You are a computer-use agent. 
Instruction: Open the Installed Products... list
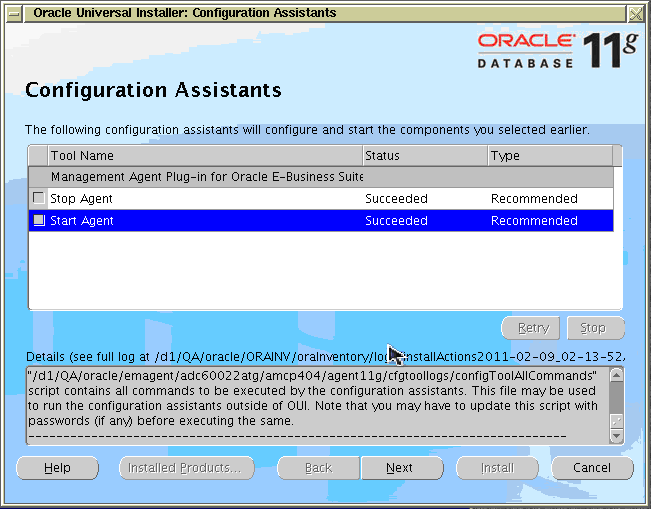tap(186, 468)
